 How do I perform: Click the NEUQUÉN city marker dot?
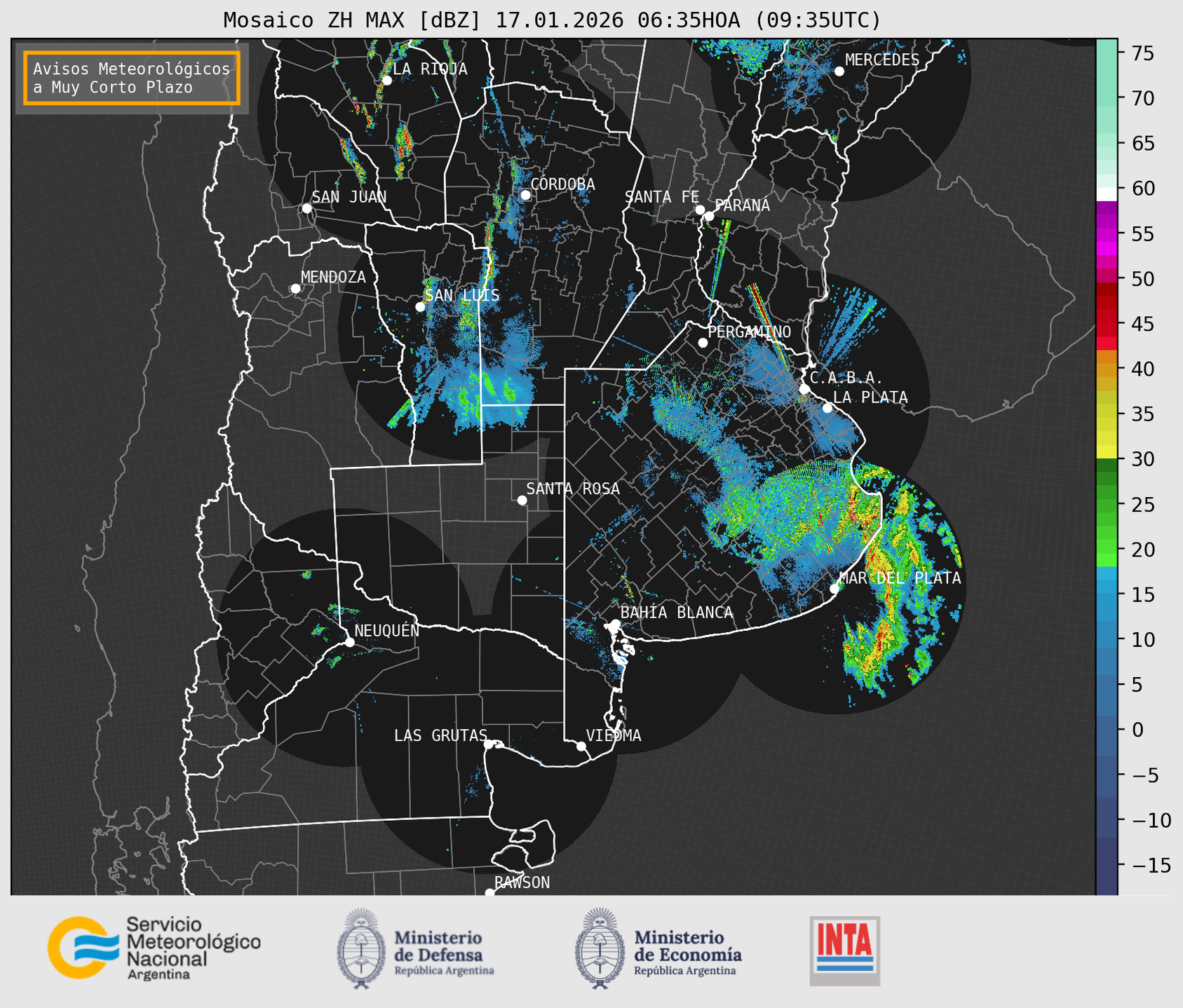349,642
